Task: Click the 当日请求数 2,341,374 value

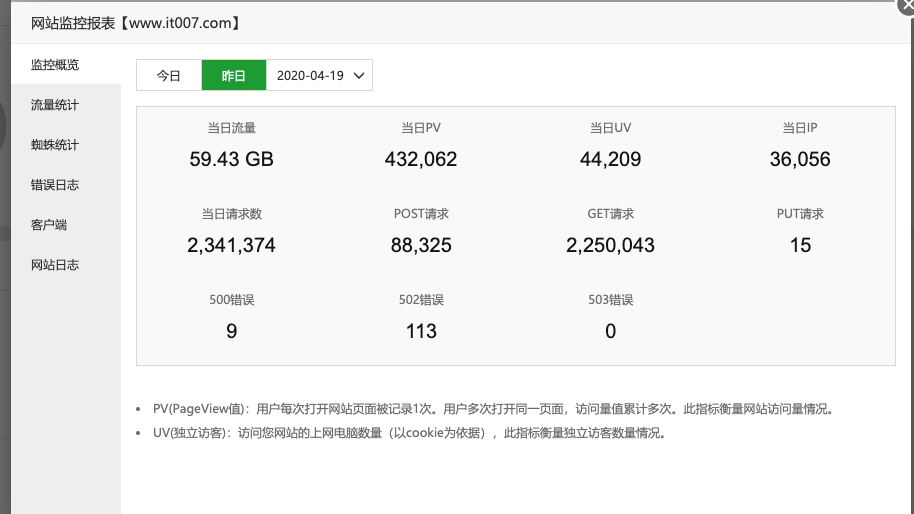Action: coord(231,245)
